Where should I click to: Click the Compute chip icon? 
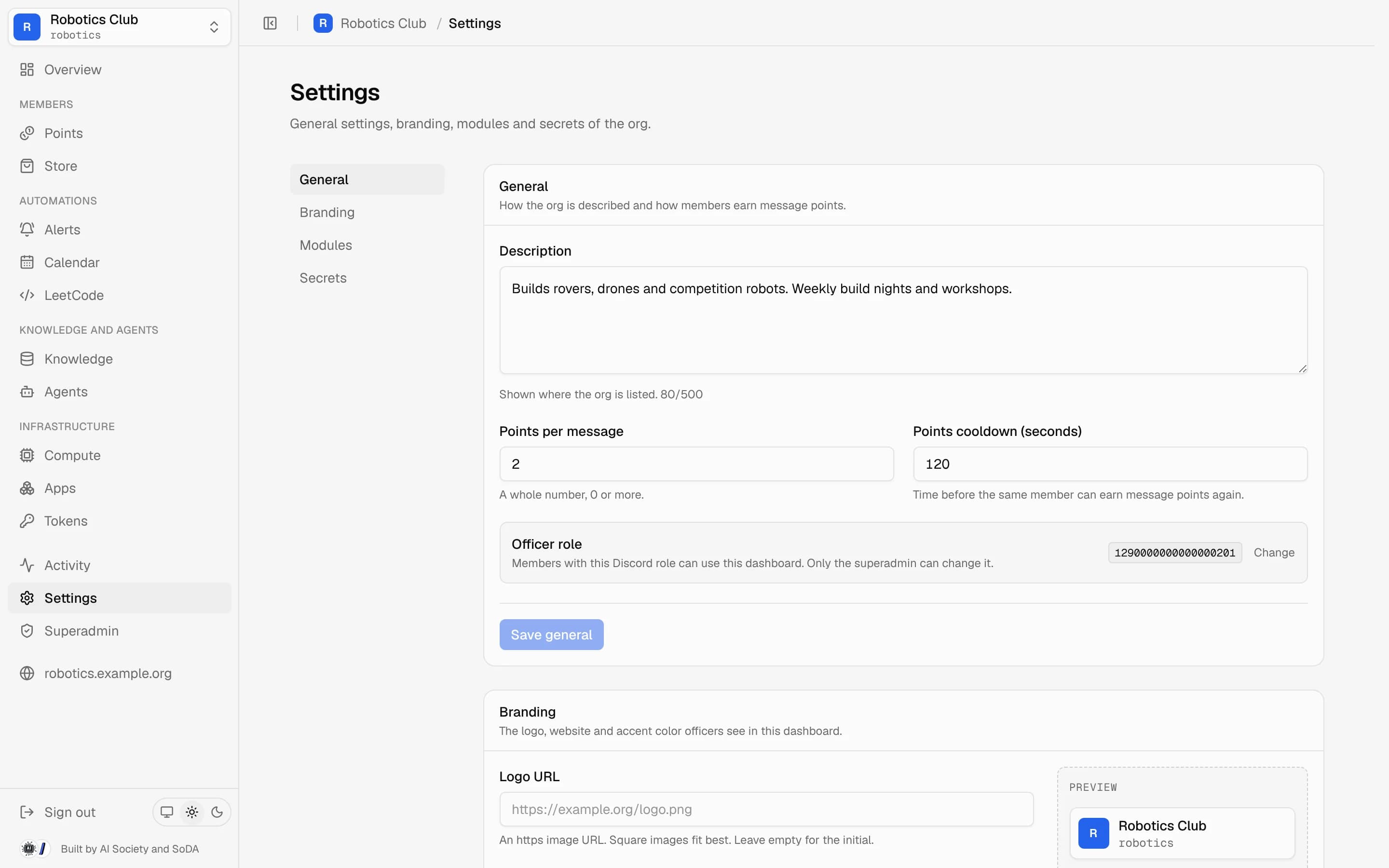pos(27,455)
